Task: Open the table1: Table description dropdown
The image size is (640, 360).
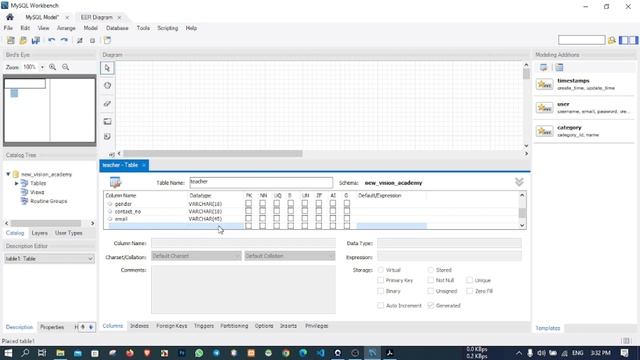Action: click(49, 258)
